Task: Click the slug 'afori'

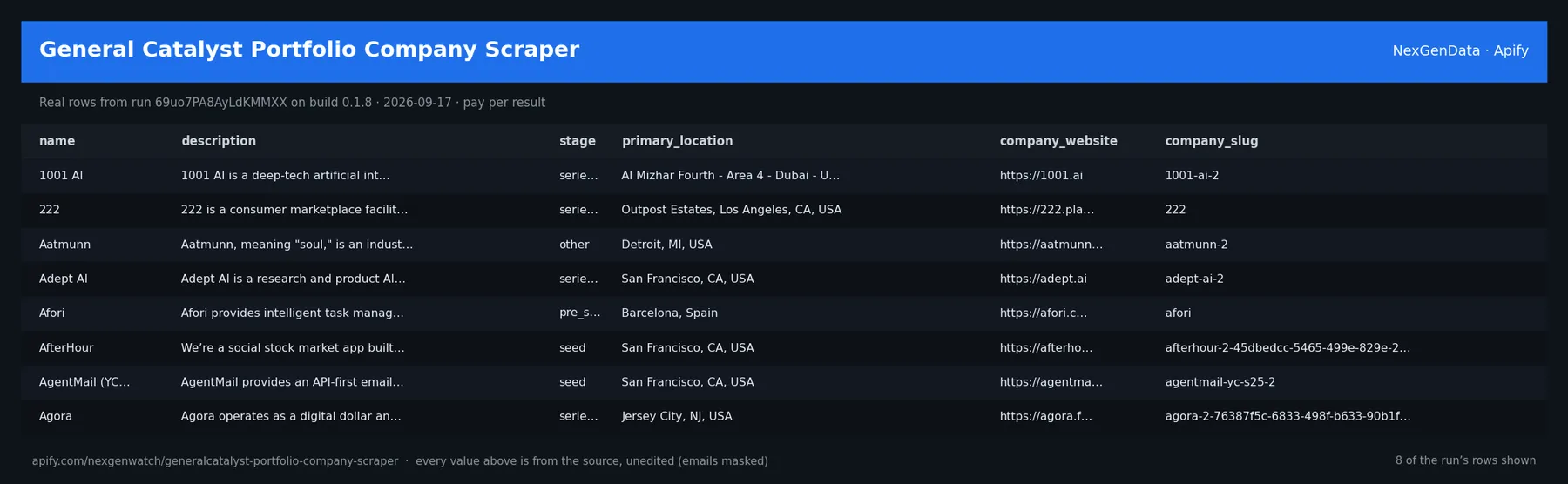Action: (x=1179, y=313)
